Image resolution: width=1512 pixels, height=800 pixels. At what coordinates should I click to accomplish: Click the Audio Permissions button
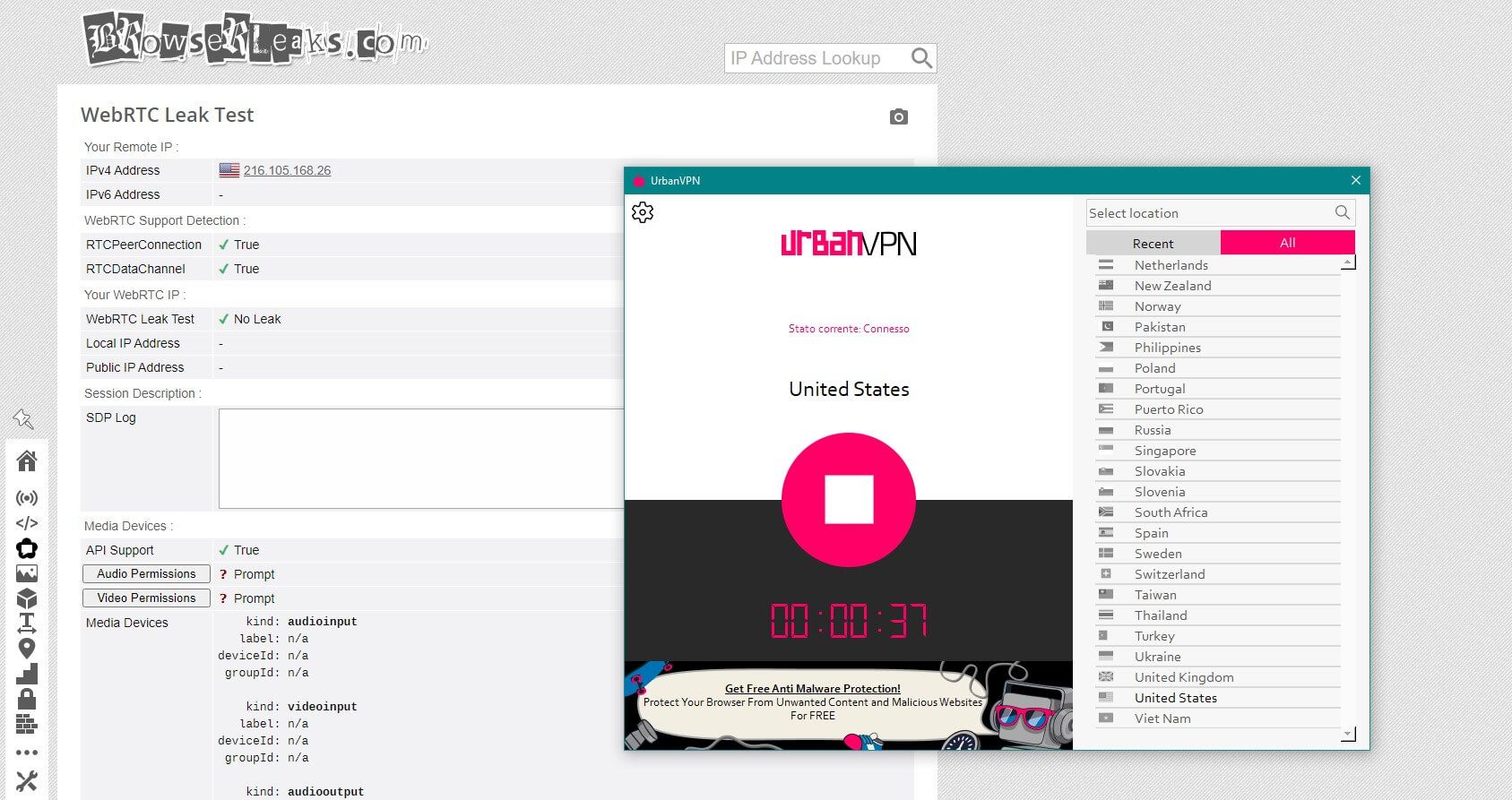click(146, 574)
